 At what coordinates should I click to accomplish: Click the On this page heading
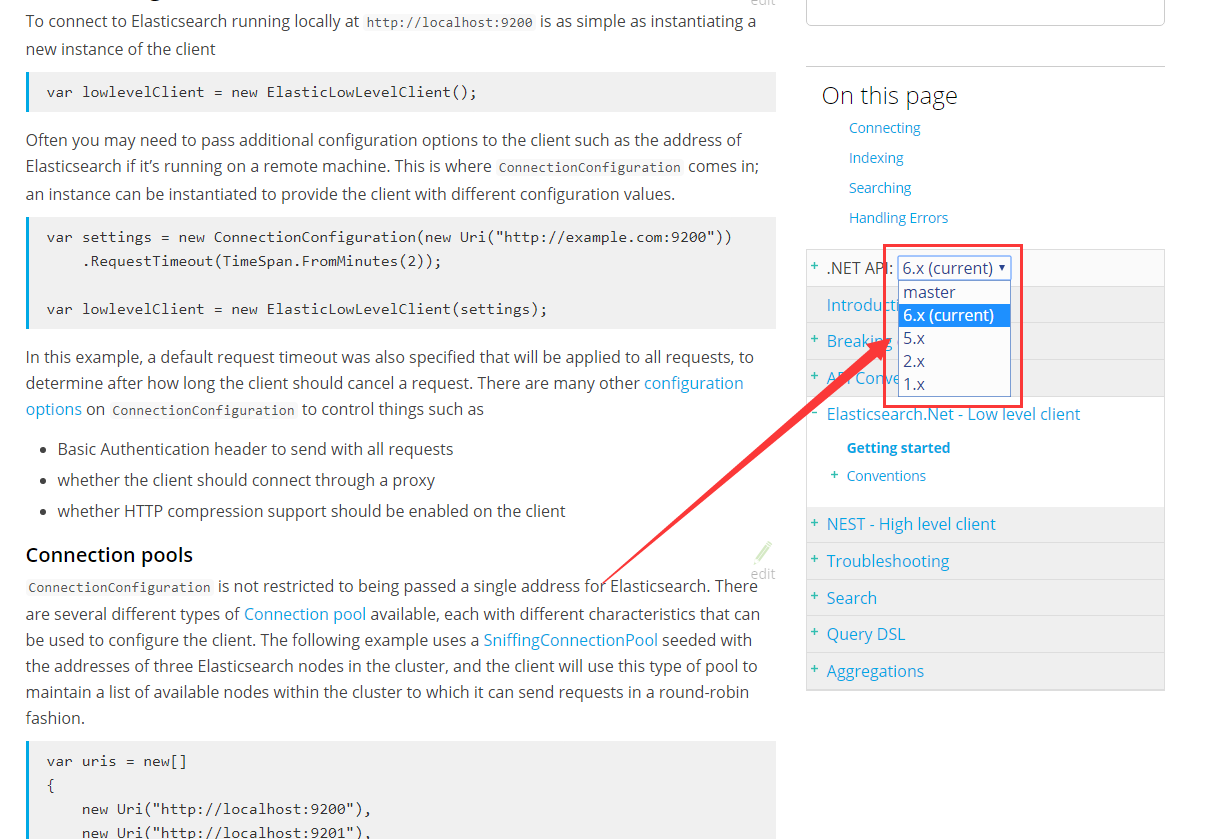pos(889,96)
